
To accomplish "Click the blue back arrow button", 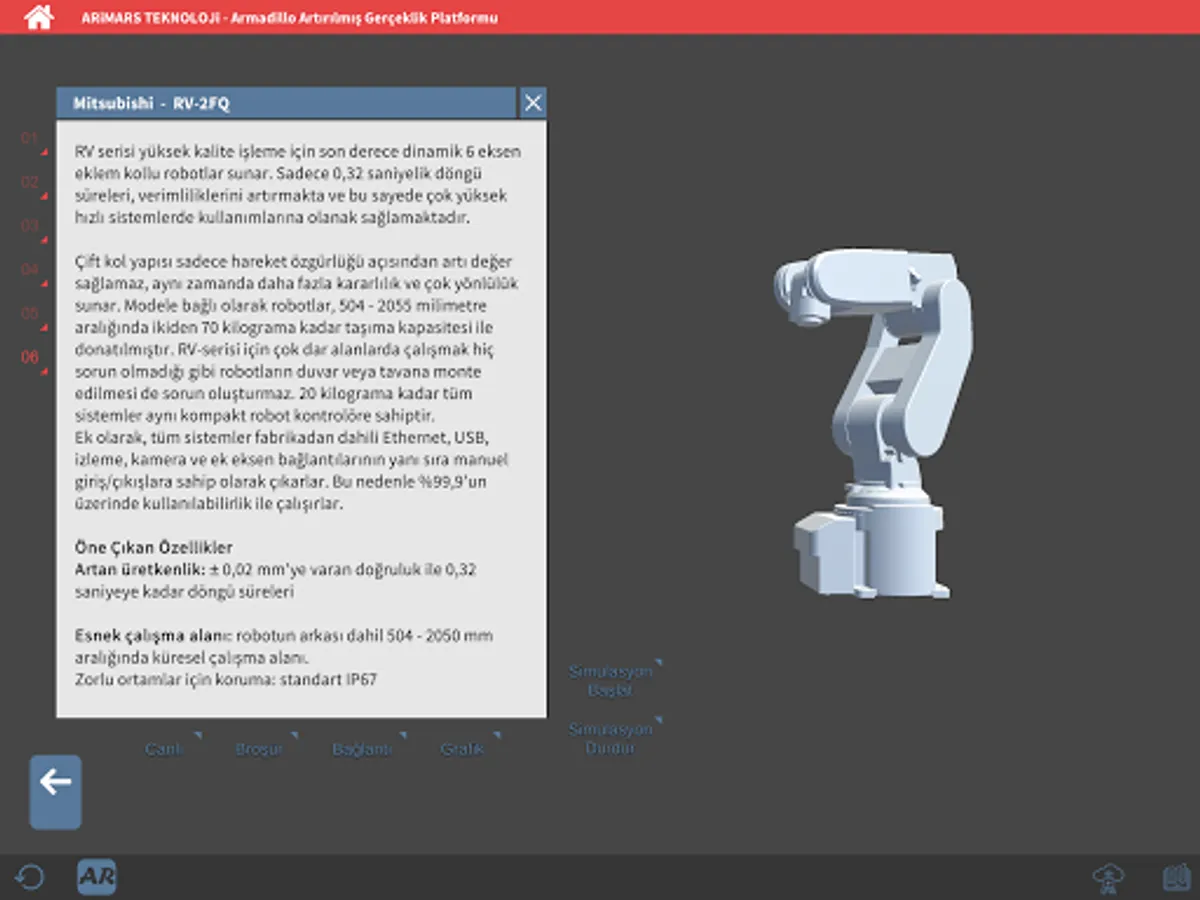I will [x=56, y=792].
